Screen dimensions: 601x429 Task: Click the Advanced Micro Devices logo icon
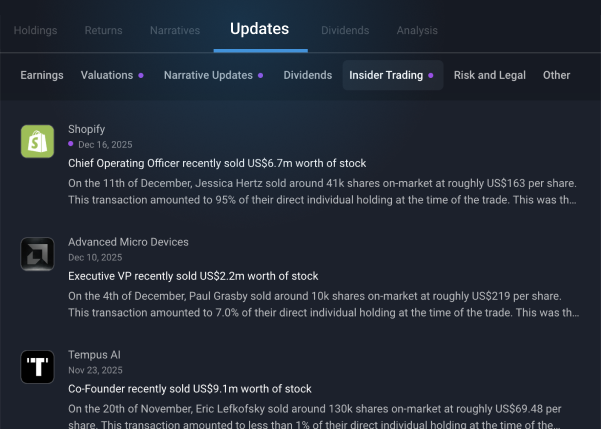point(37,254)
